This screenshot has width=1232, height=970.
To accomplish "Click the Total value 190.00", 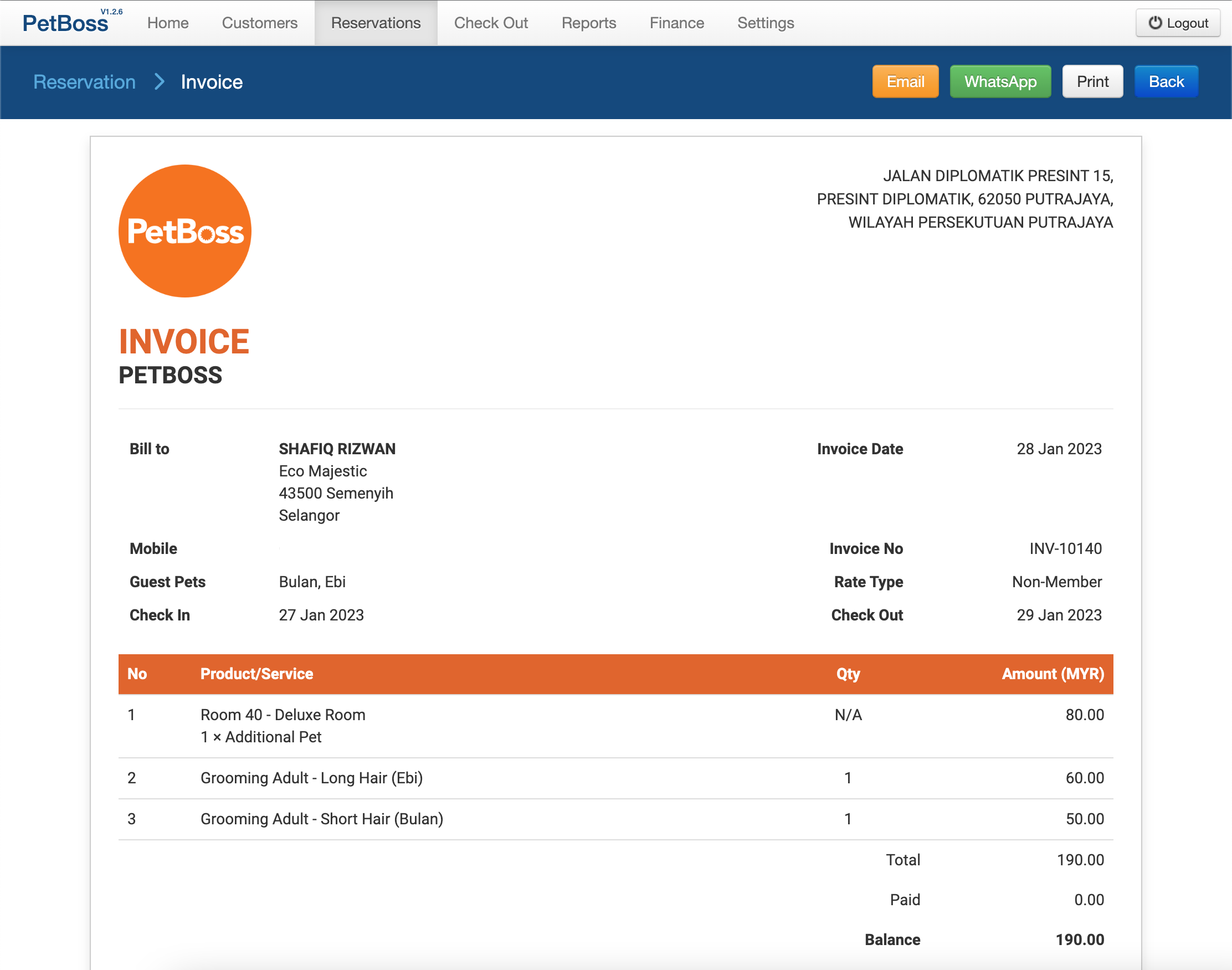I will (1080, 860).
